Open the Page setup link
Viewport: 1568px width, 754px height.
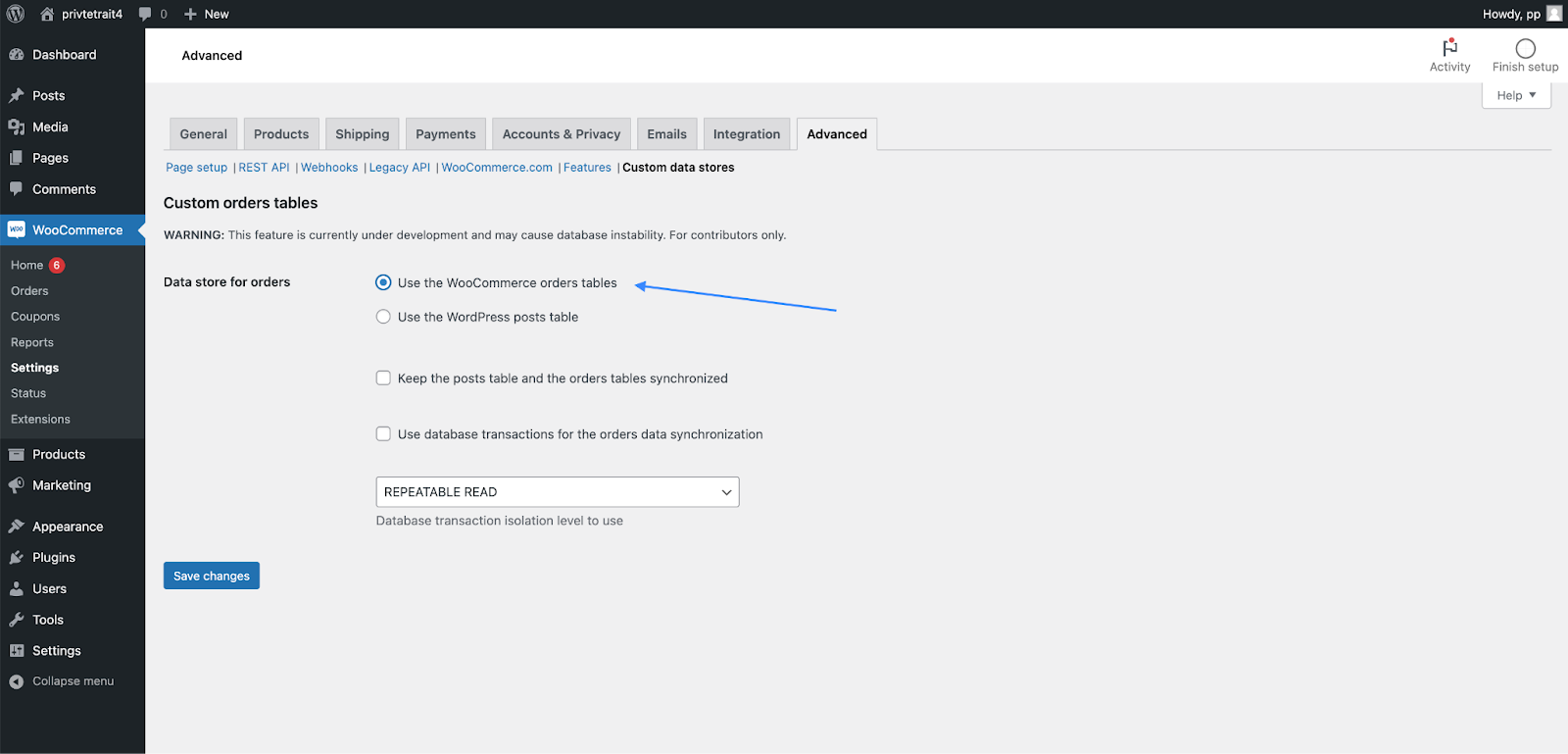(x=196, y=168)
